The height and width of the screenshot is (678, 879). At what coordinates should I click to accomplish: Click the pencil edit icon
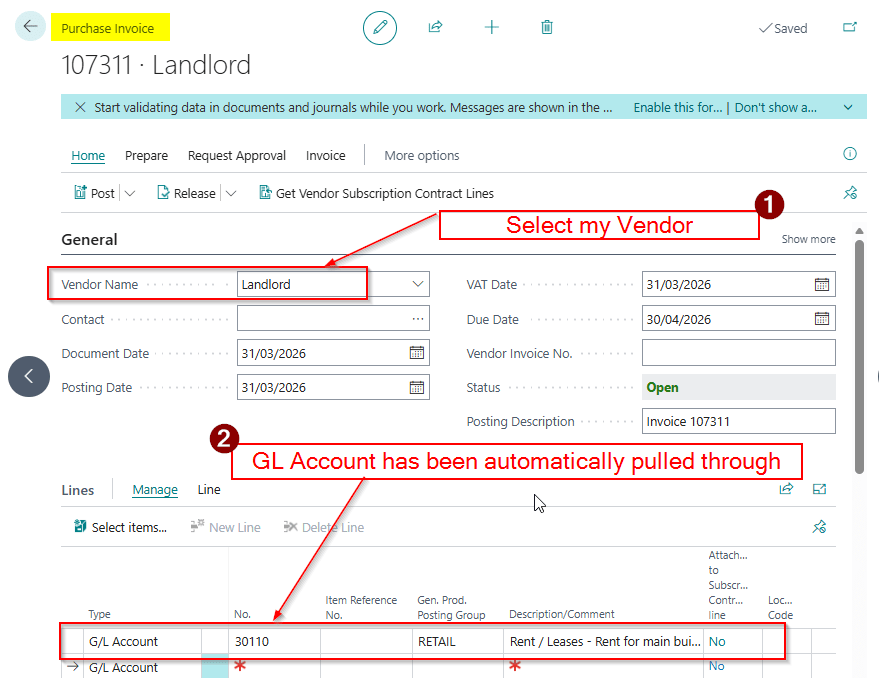point(379,28)
